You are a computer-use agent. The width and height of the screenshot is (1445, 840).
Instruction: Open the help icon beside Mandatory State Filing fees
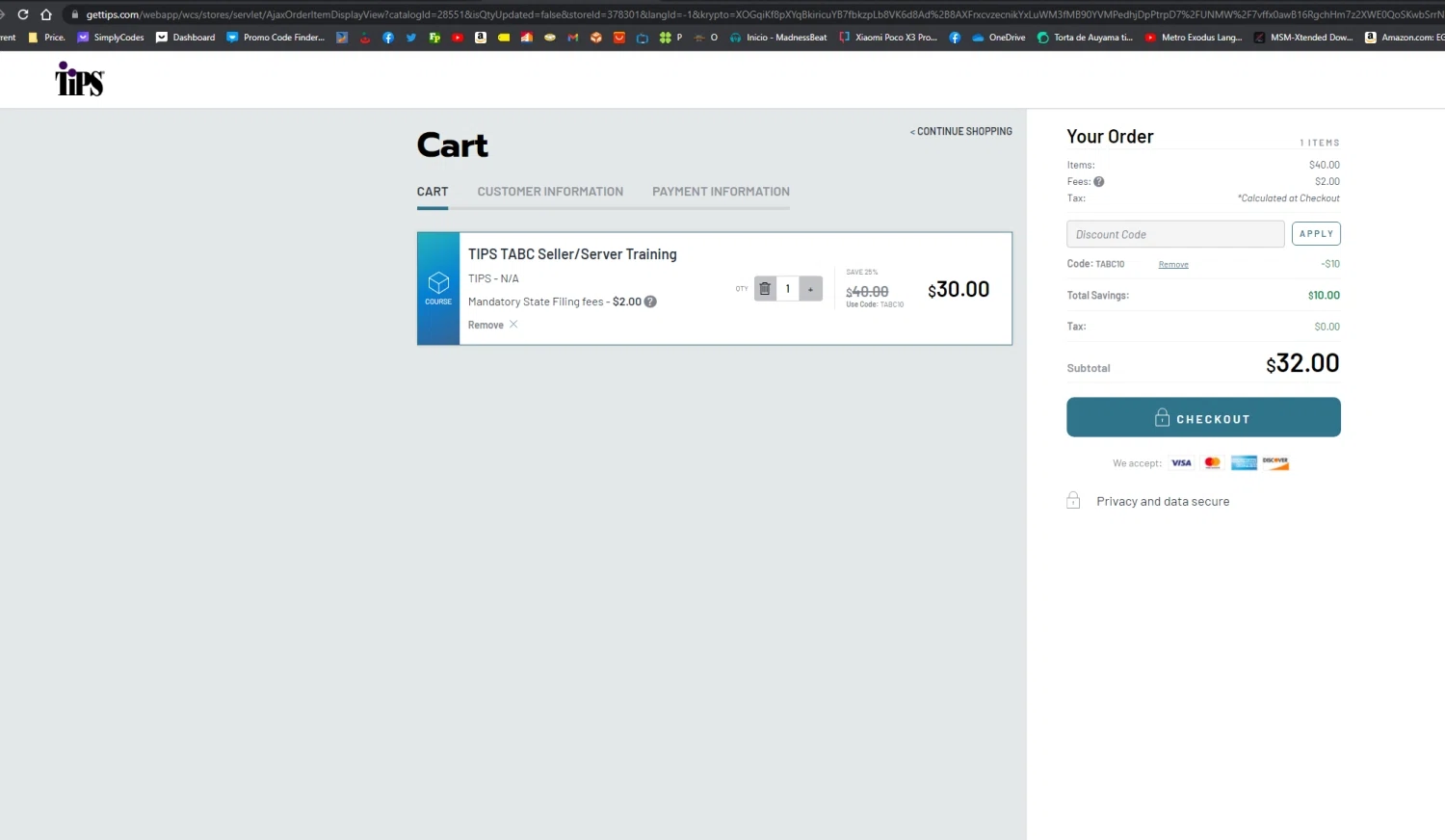[x=650, y=302]
